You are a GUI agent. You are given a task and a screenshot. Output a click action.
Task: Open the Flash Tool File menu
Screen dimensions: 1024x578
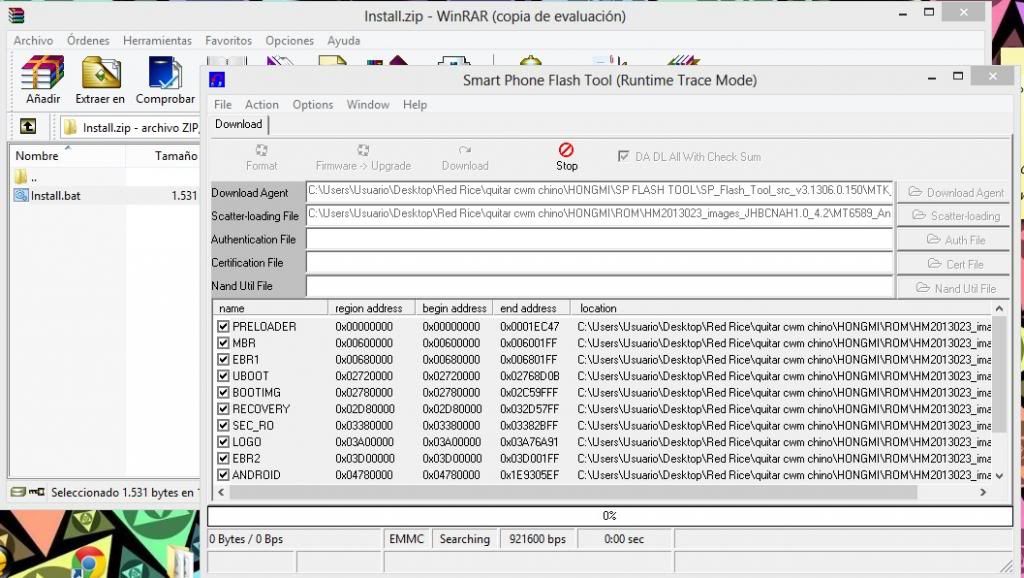pos(223,104)
